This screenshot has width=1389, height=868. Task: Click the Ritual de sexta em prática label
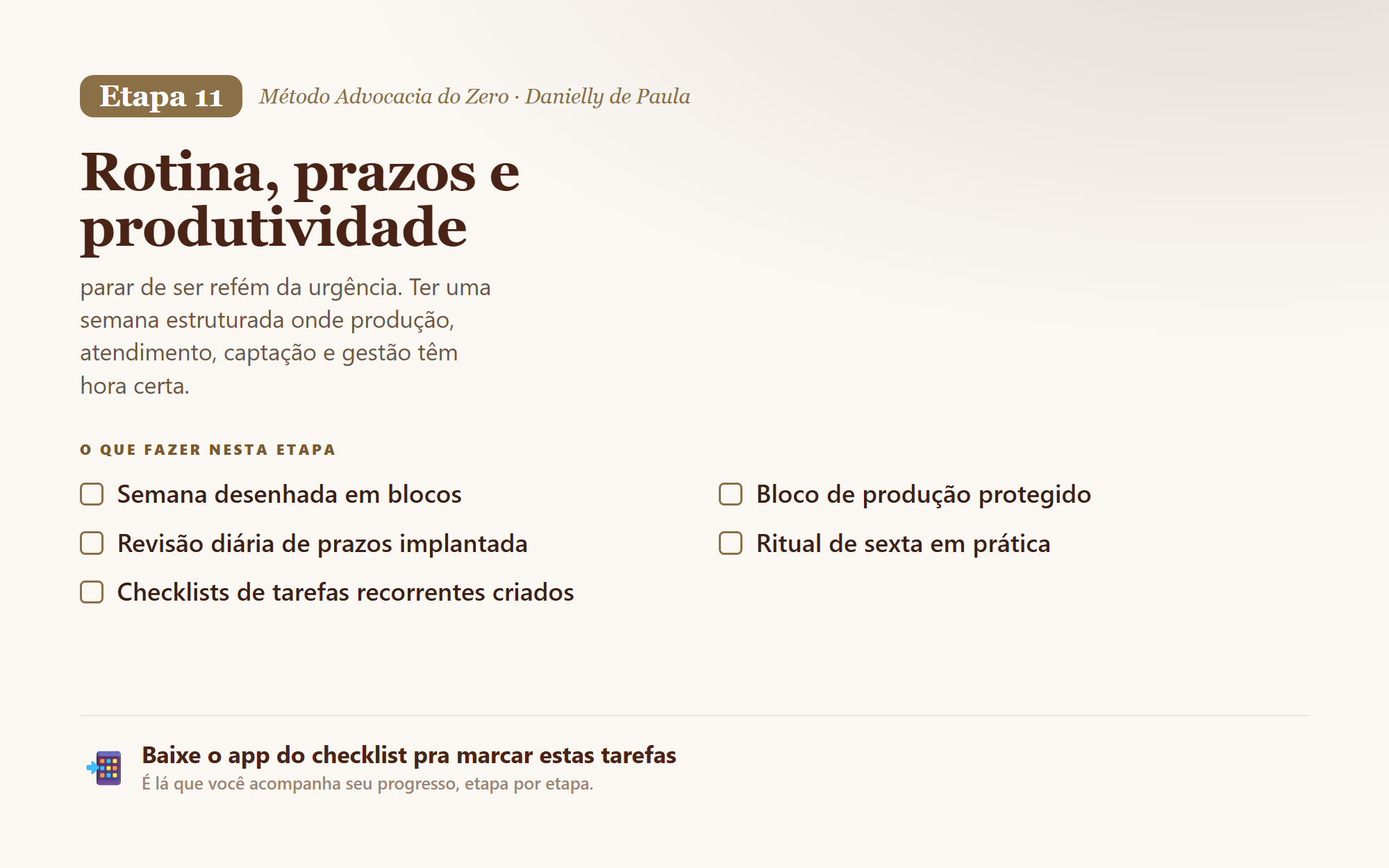903,544
